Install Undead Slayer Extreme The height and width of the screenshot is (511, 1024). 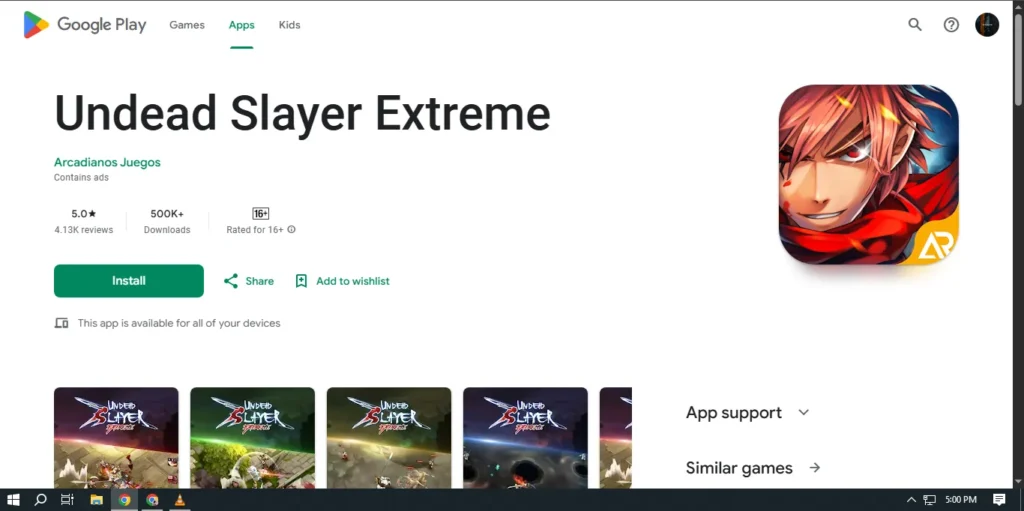click(129, 281)
